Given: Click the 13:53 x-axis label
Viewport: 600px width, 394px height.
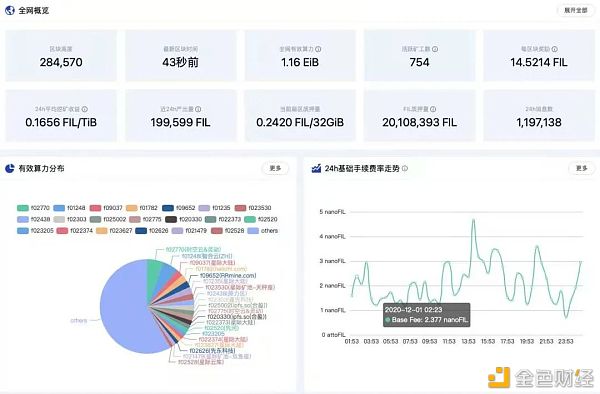Looking at the screenshot, I should [468, 341].
